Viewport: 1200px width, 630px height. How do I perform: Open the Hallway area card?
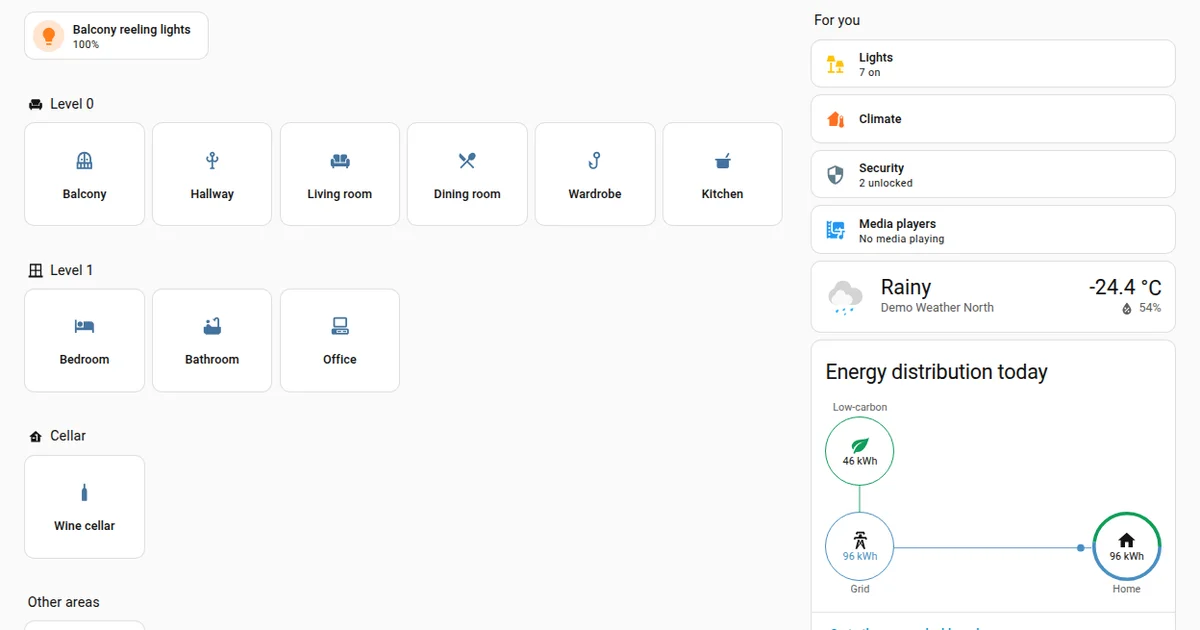212,174
